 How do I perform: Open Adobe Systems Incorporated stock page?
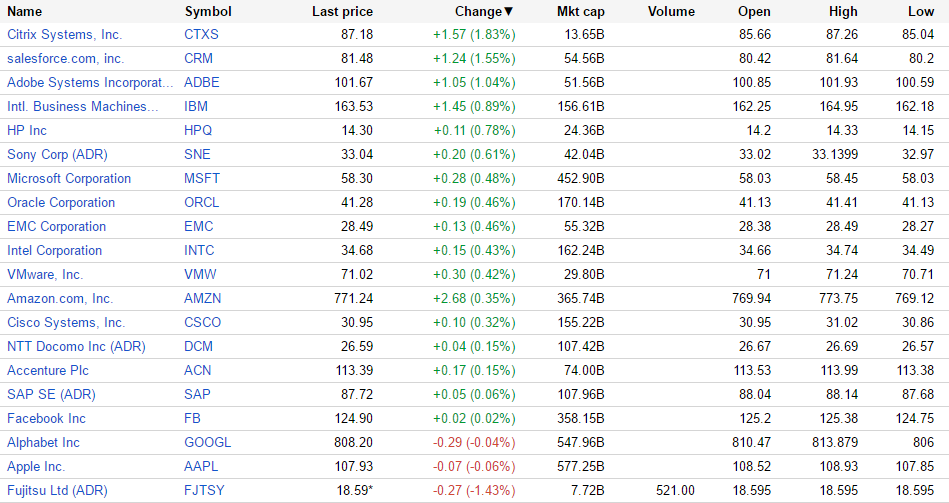coord(82,83)
